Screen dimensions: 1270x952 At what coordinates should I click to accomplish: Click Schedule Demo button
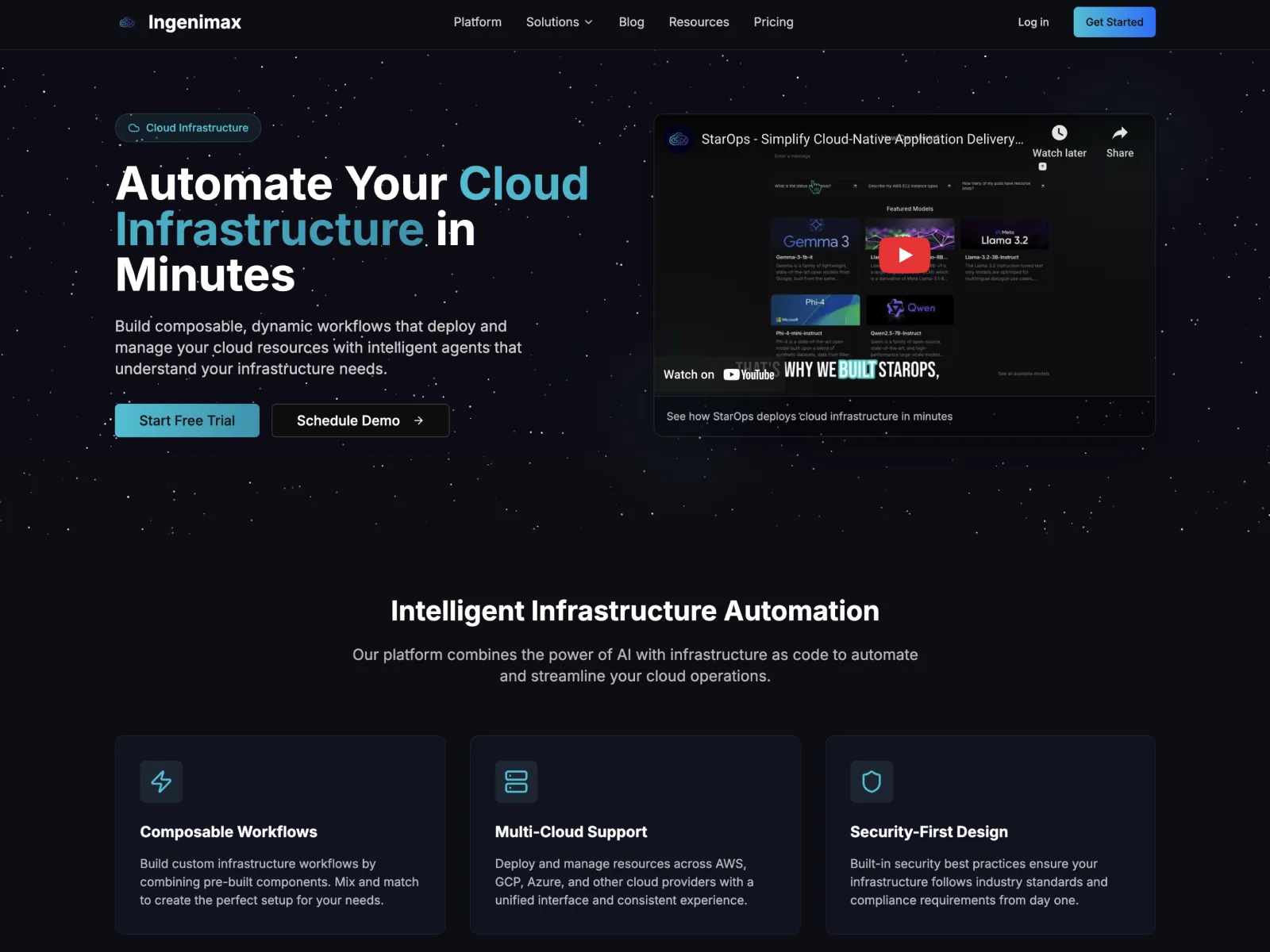360,420
